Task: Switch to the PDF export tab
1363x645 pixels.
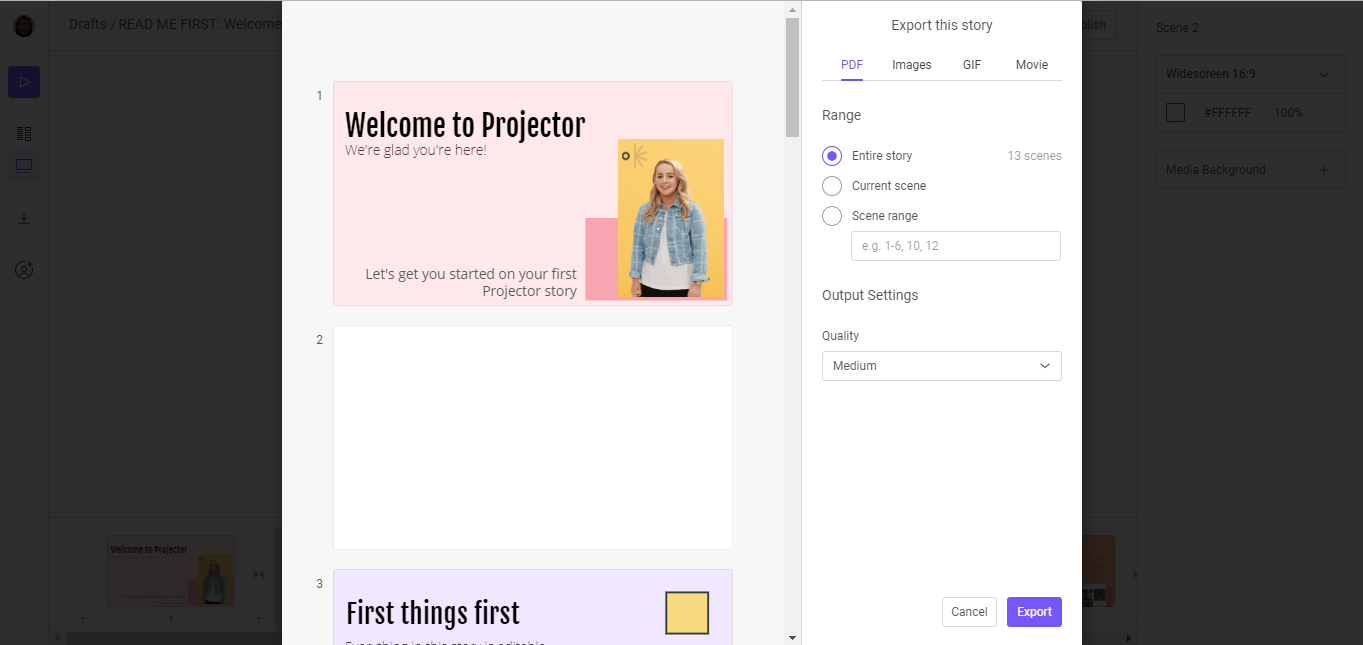Action: [852, 65]
